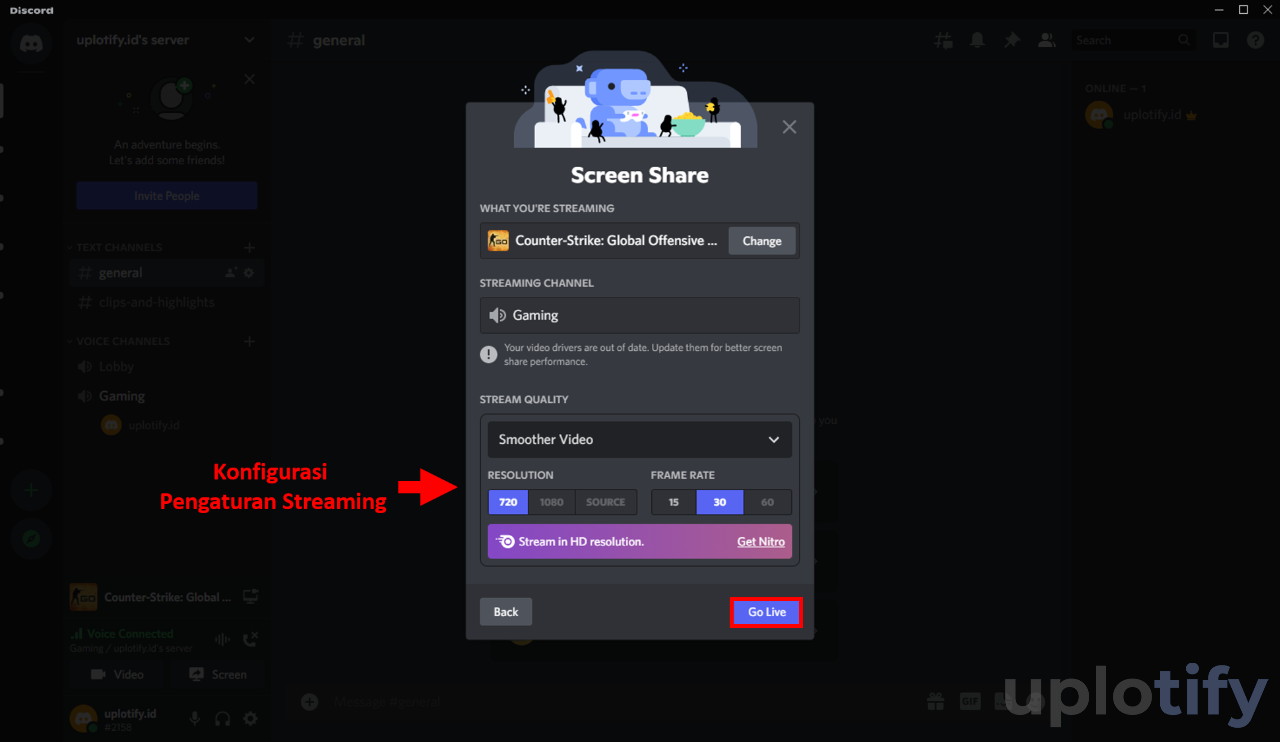Disconnect from voice with phone icon
Screen dimensions: 1280x742
pyautogui.click(x=251, y=639)
